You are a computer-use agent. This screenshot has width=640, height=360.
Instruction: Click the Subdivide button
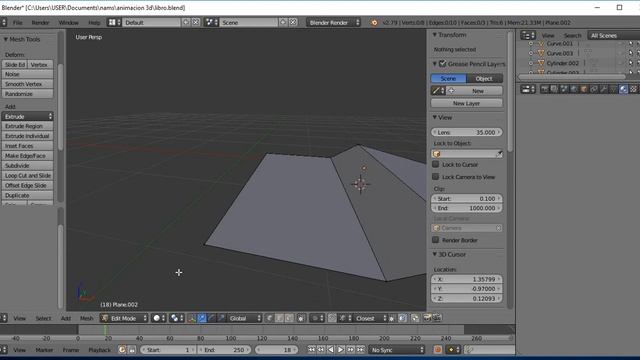pyautogui.click(x=27, y=166)
